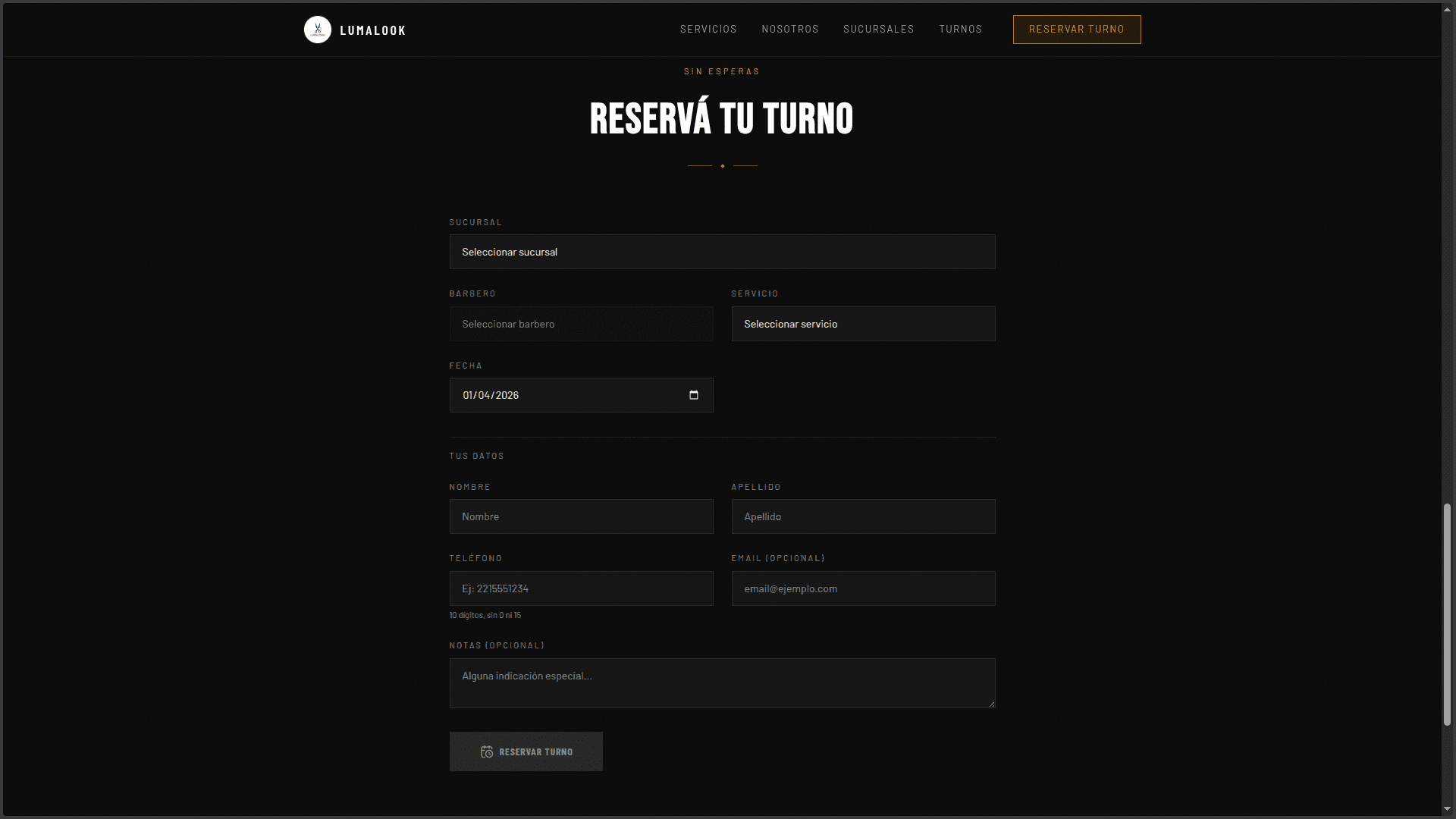1456x819 pixels.
Task: Go to the Servicios menu item
Action: (708, 29)
